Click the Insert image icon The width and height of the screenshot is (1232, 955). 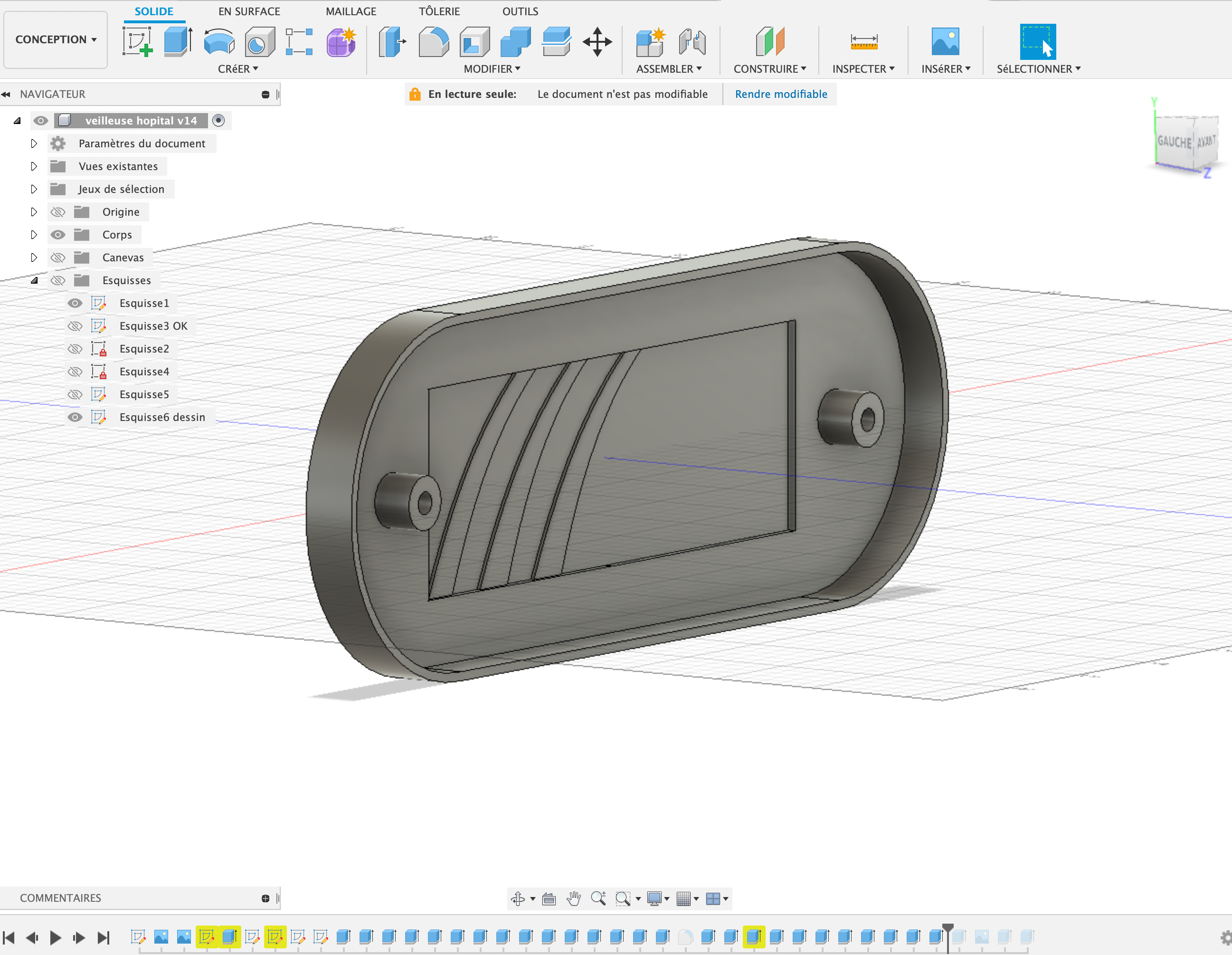coord(946,42)
